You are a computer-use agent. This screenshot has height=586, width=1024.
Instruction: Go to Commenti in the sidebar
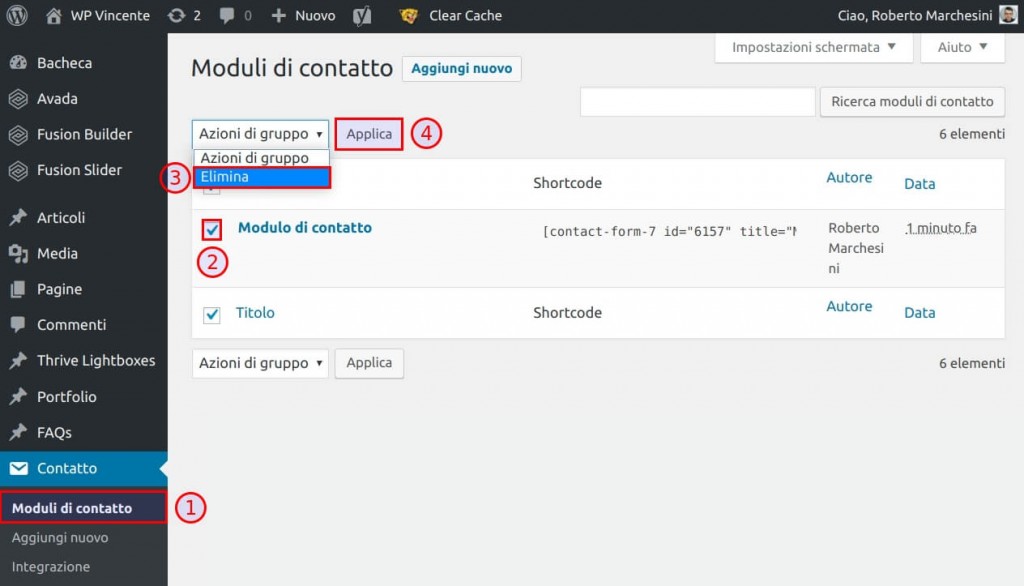(x=71, y=325)
